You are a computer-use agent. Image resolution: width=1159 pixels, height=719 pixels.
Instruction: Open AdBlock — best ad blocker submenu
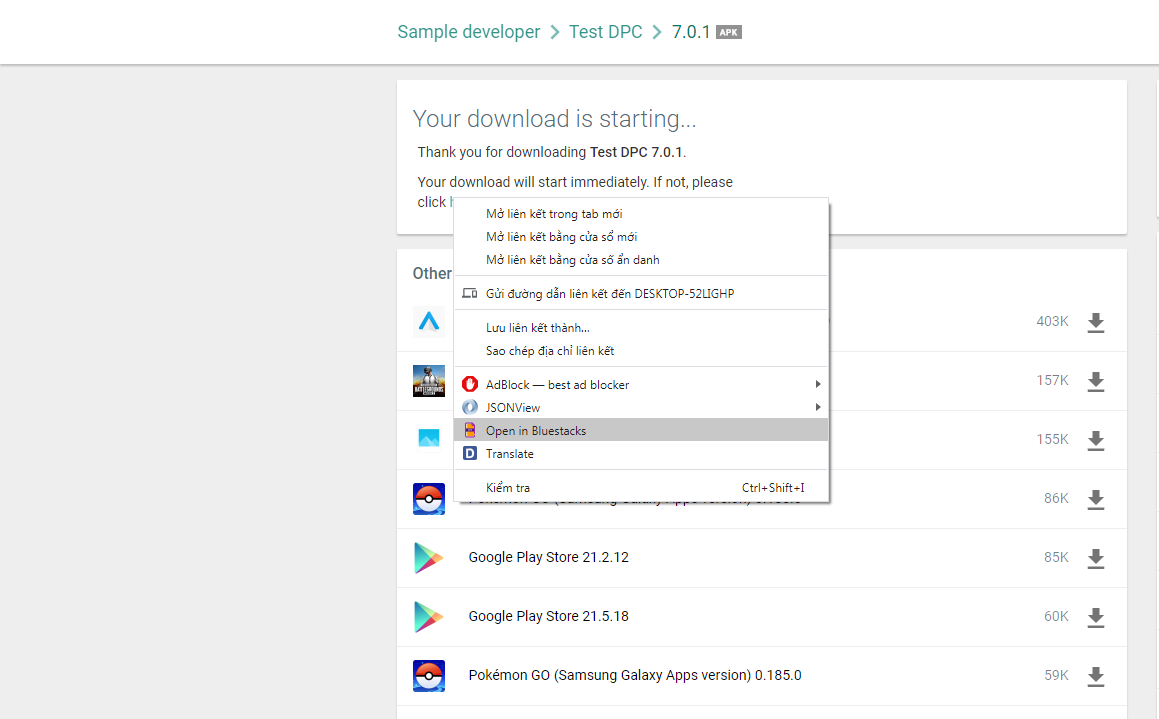click(x=641, y=384)
